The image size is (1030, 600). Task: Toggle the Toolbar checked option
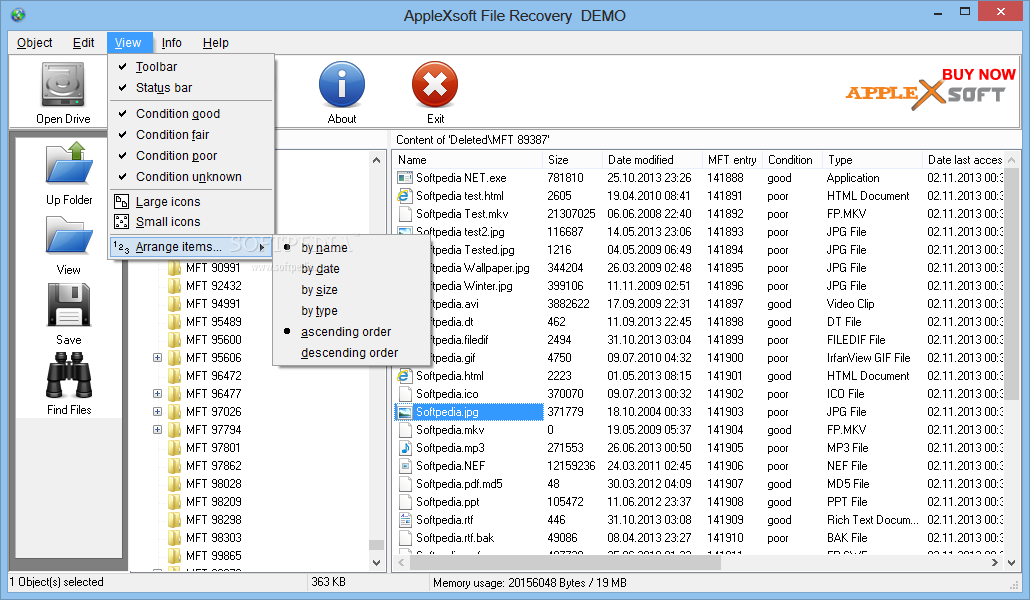[x=191, y=66]
